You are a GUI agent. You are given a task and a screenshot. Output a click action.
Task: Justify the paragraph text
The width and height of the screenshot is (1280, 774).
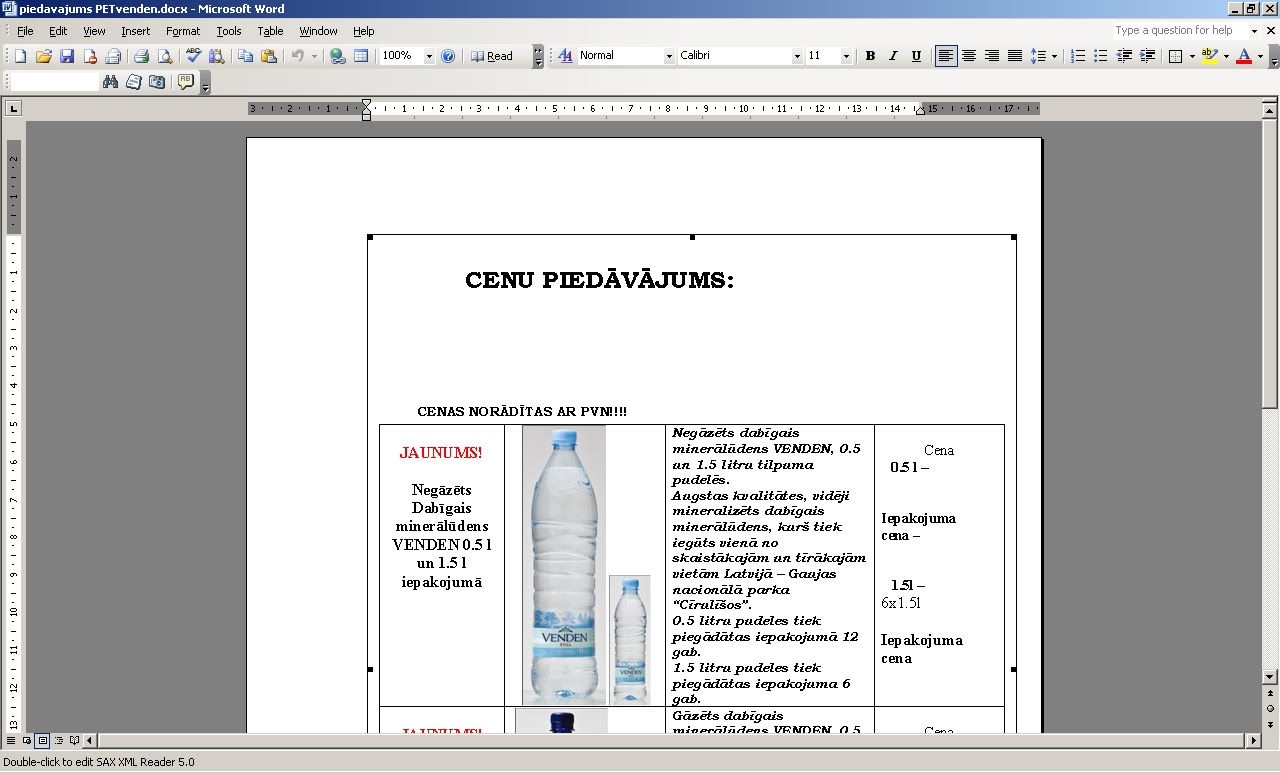1015,56
